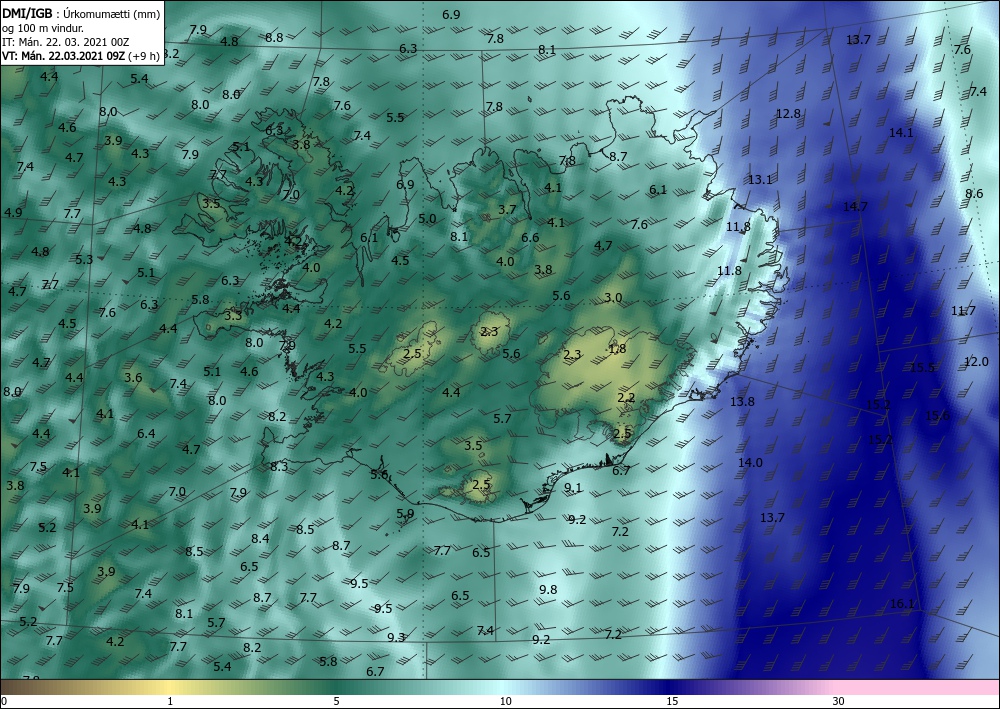
Task: Click the glacier value 1.8
Action: [617, 349]
